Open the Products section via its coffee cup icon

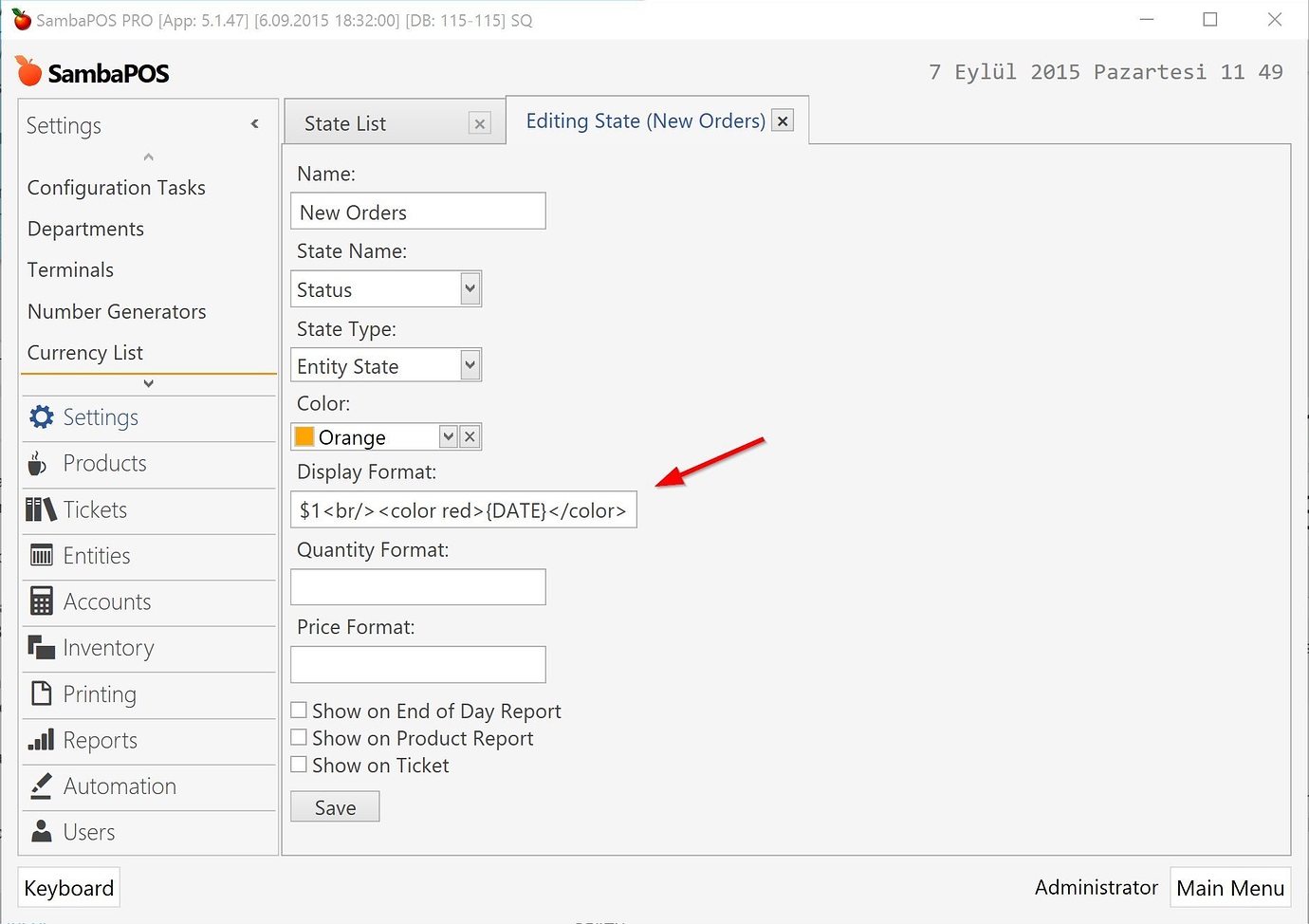coord(38,463)
